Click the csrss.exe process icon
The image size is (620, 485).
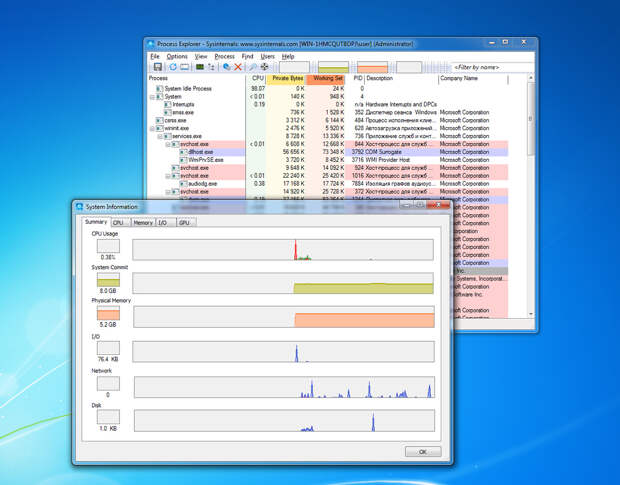tap(159, 120)
